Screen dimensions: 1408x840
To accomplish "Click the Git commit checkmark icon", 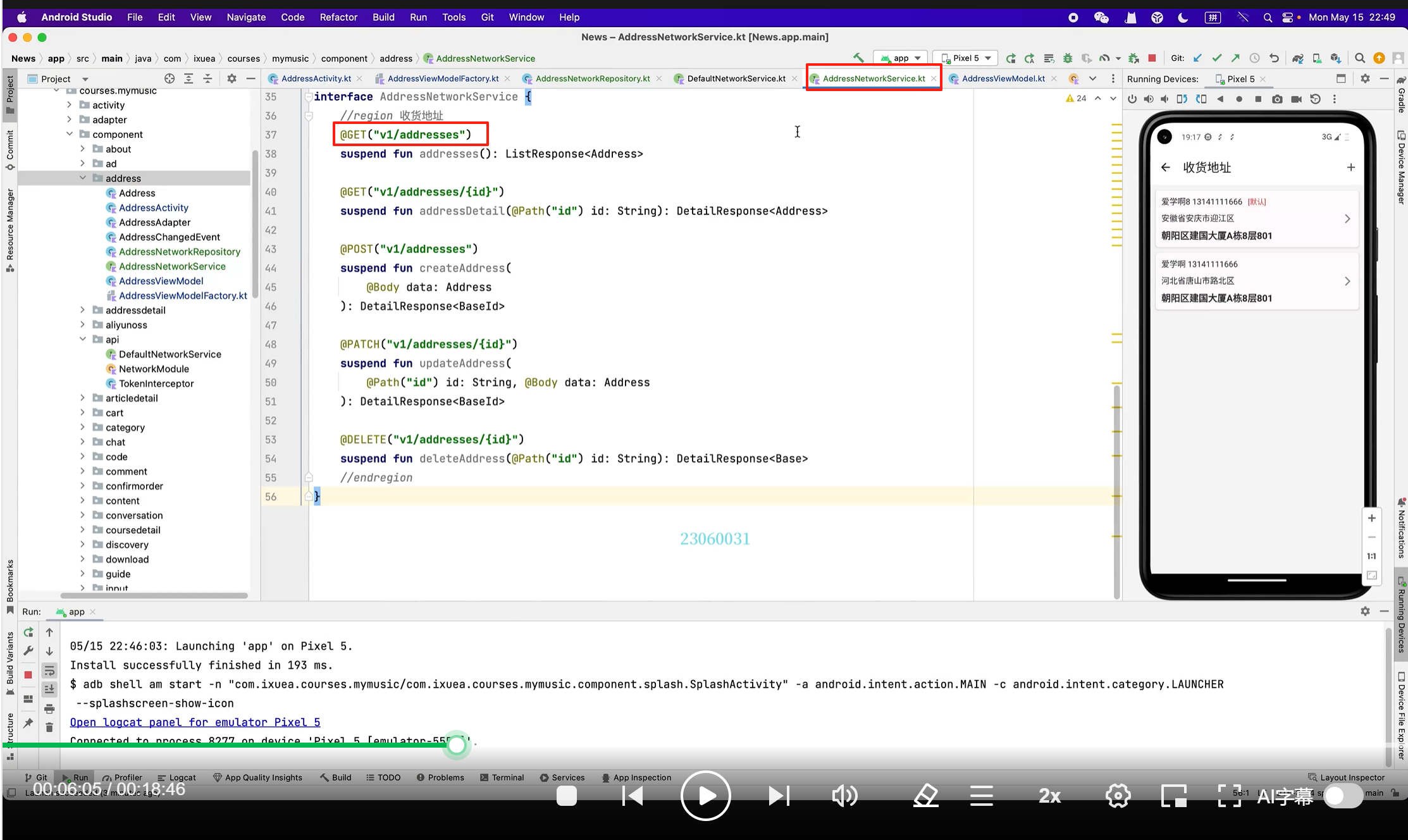I will click(x=1216, y=58).
